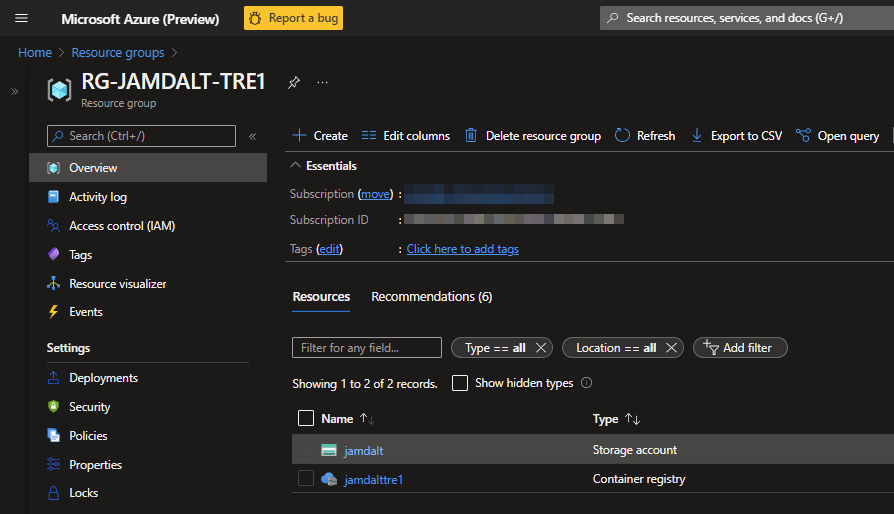Screen dimensions: 894x514
Task: Pin the resource group to dashboard
Action: [x=293, y=83]
